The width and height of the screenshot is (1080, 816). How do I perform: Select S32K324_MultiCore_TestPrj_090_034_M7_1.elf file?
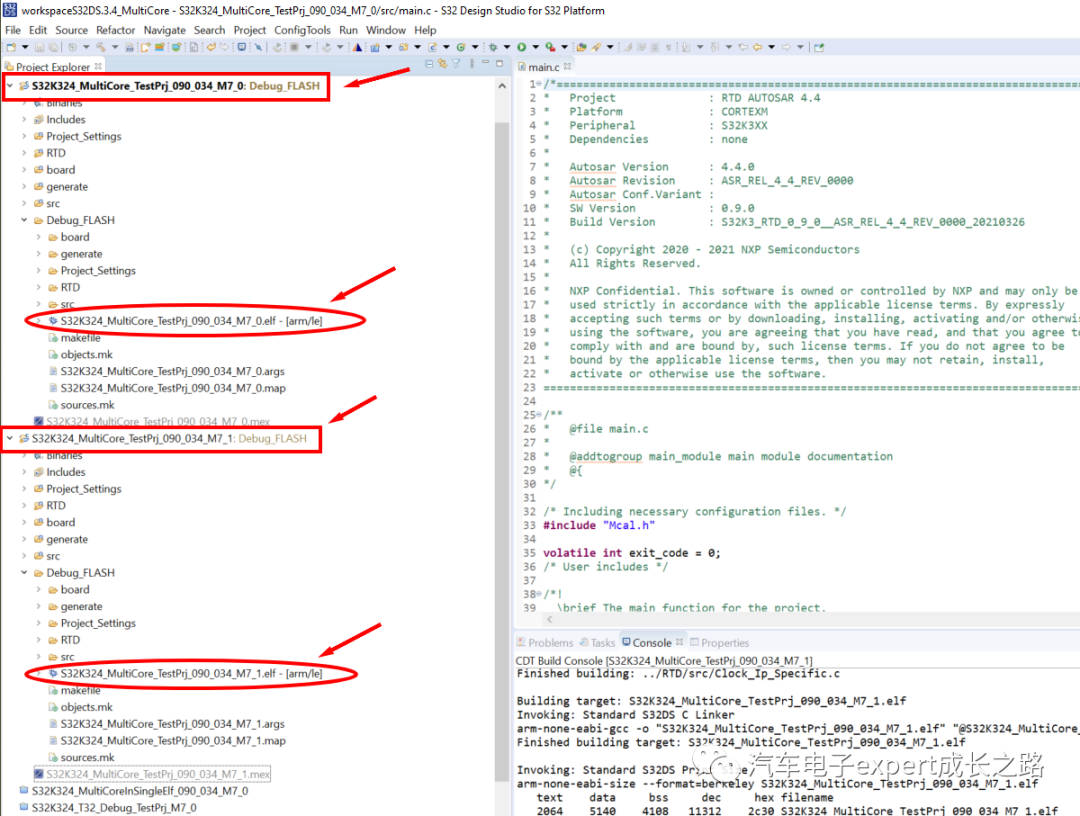click(191, 673)
